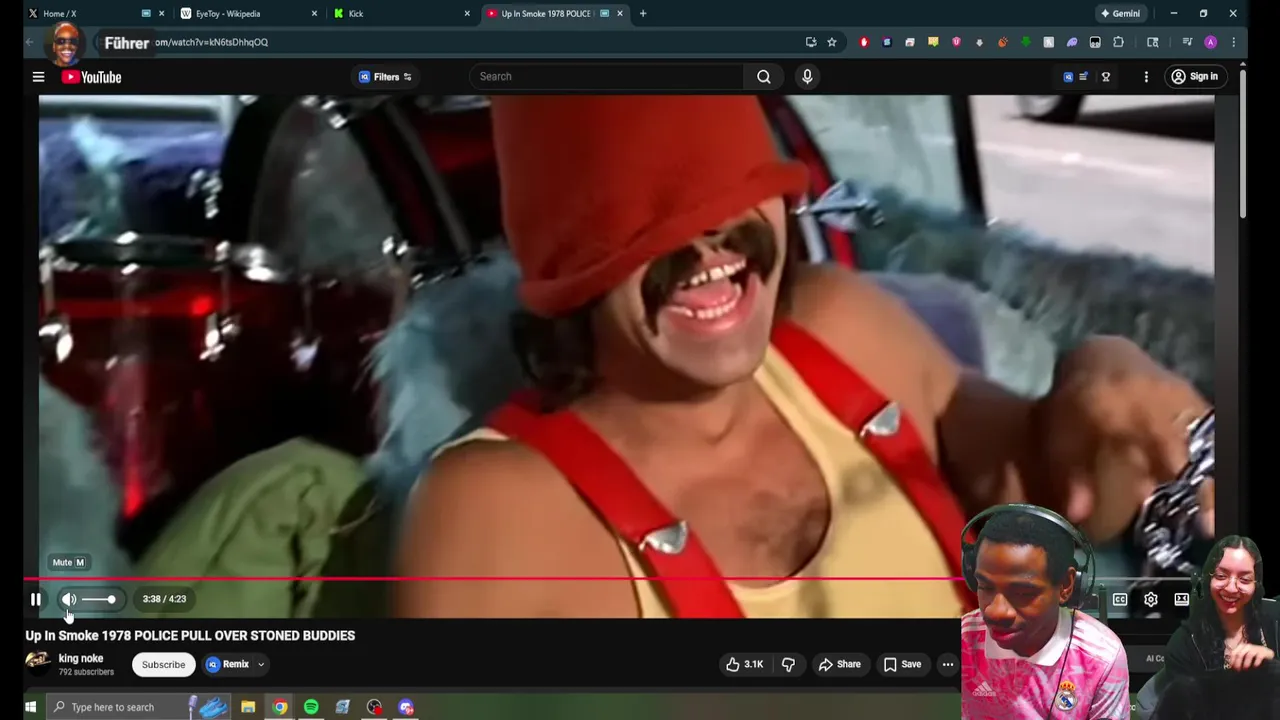Open the Chrome profile avatar A
Screen dimensions: 1280x720
(x=1210, y=42)
